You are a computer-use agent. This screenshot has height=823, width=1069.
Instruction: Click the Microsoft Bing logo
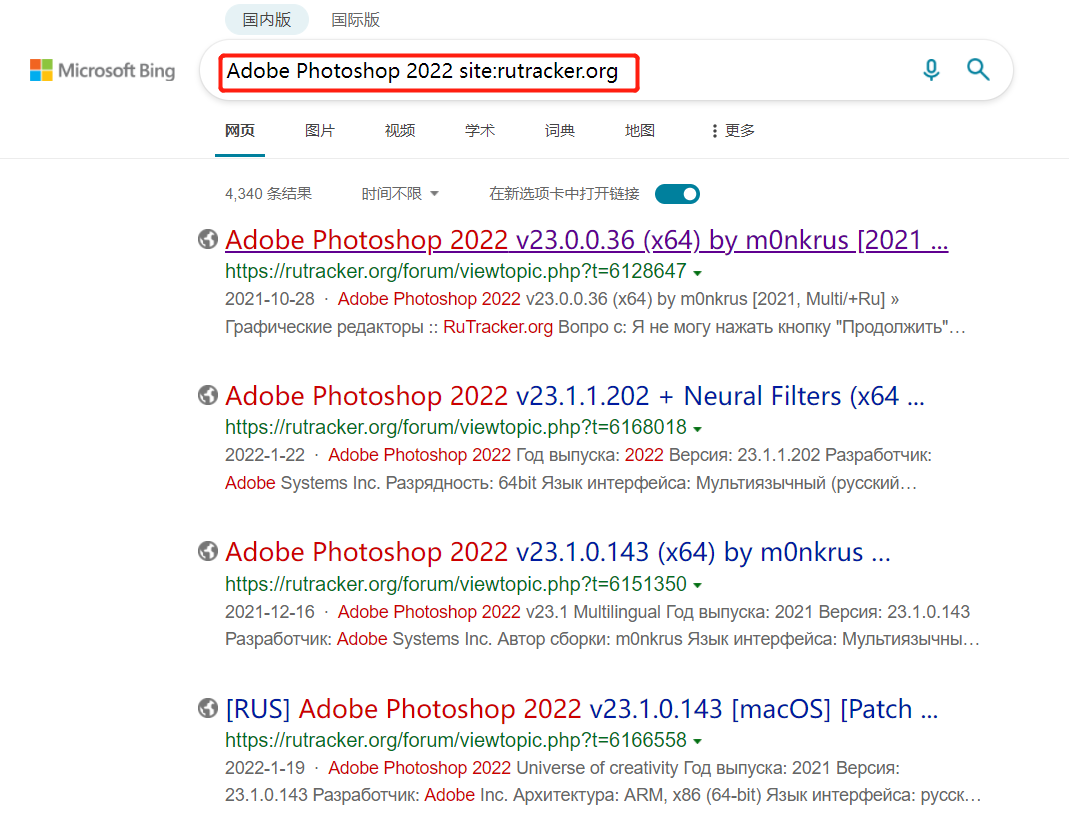tap(102, 70)
